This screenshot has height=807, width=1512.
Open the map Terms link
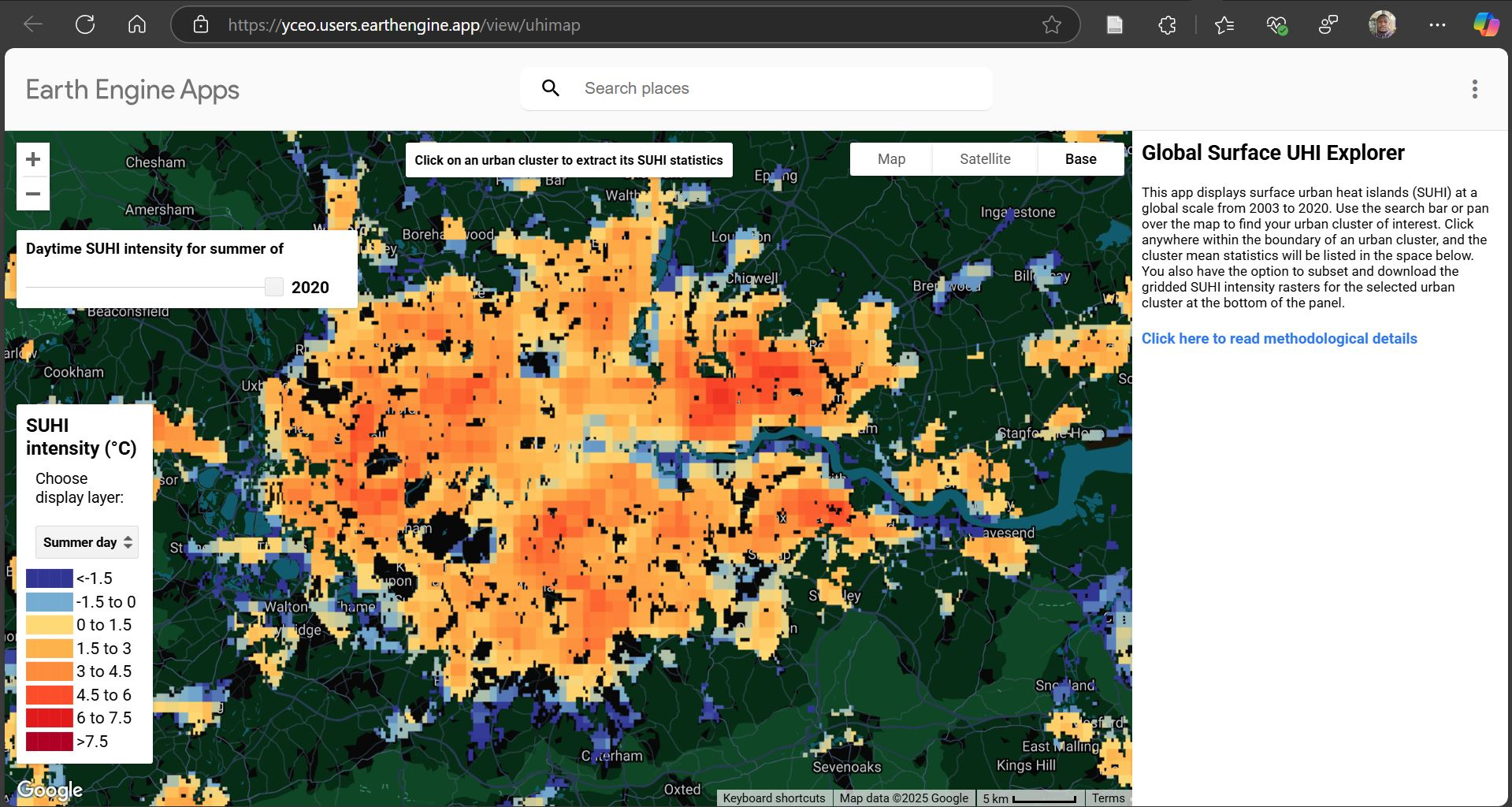pos(1108,798)
